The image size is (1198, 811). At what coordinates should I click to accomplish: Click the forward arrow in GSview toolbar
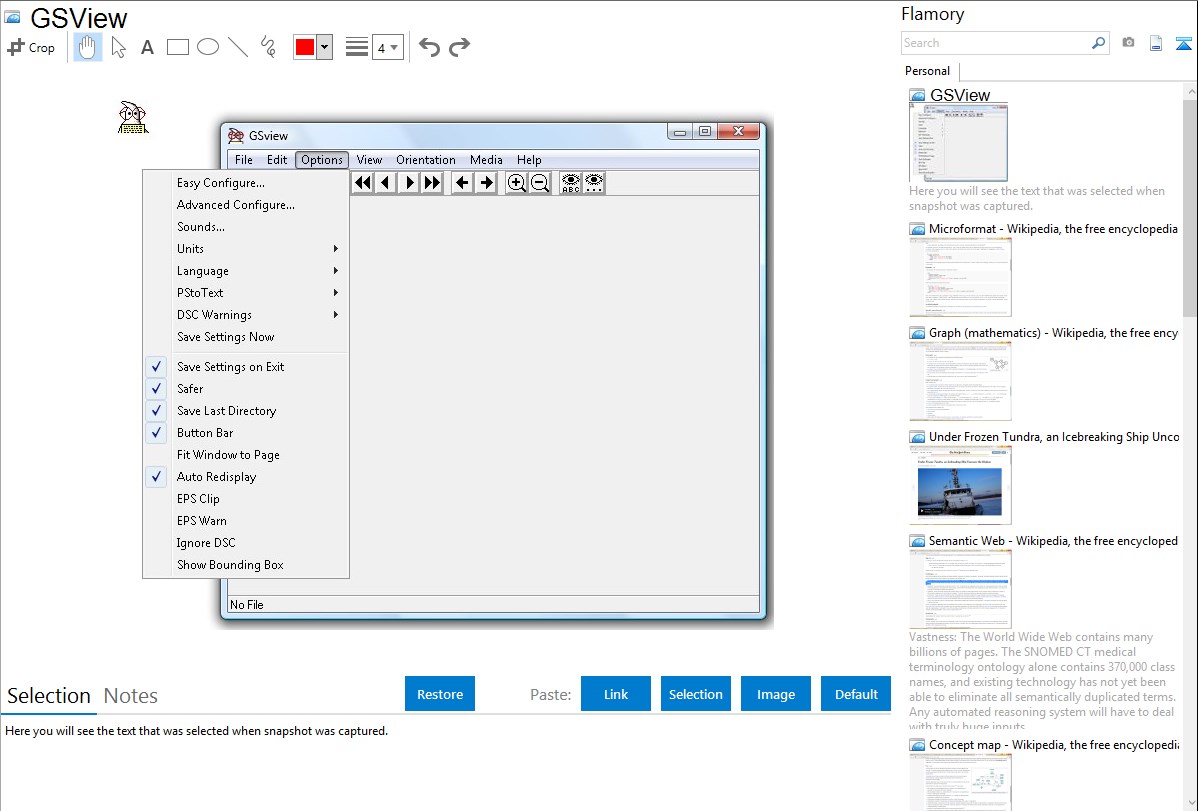(x=486, y=183)
